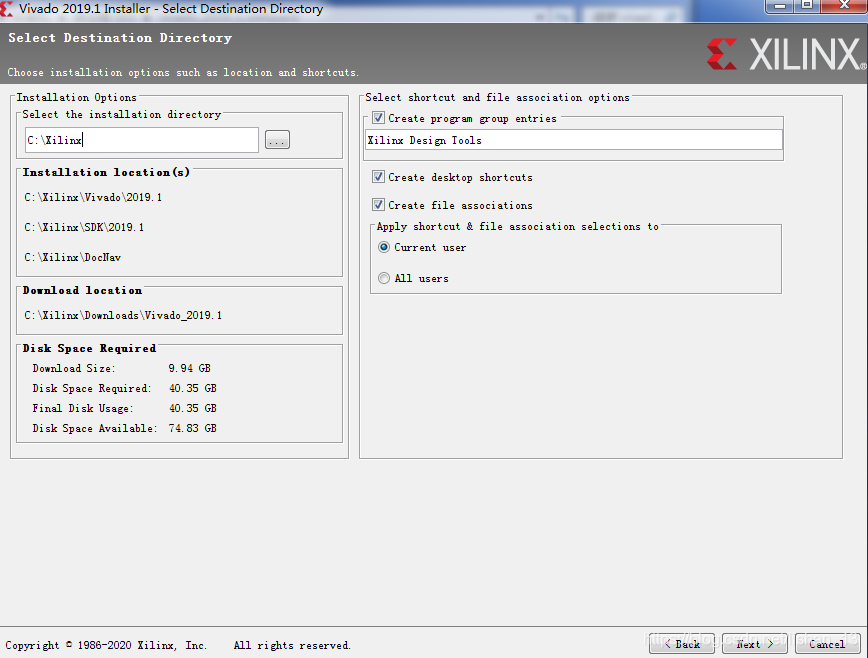Click the C:\Xilinx\SDK\2019.1 location text

pyautogui.click(x=84, y=227)
